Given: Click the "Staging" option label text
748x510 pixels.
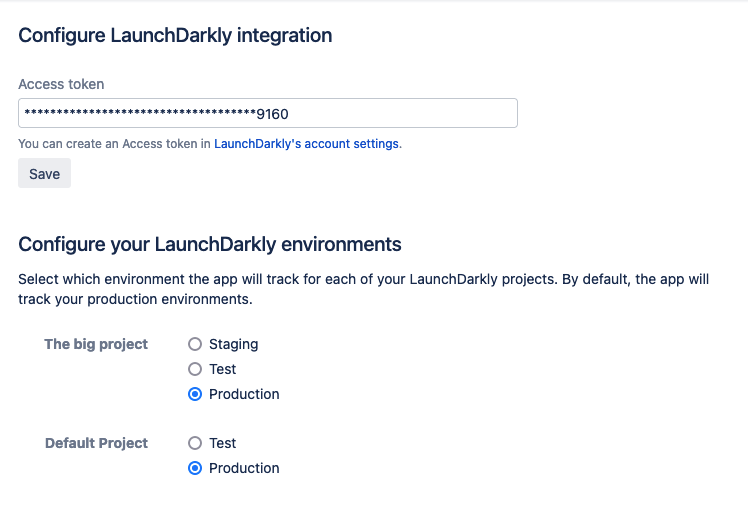Looking at the screenshot, I should [233, 344].
